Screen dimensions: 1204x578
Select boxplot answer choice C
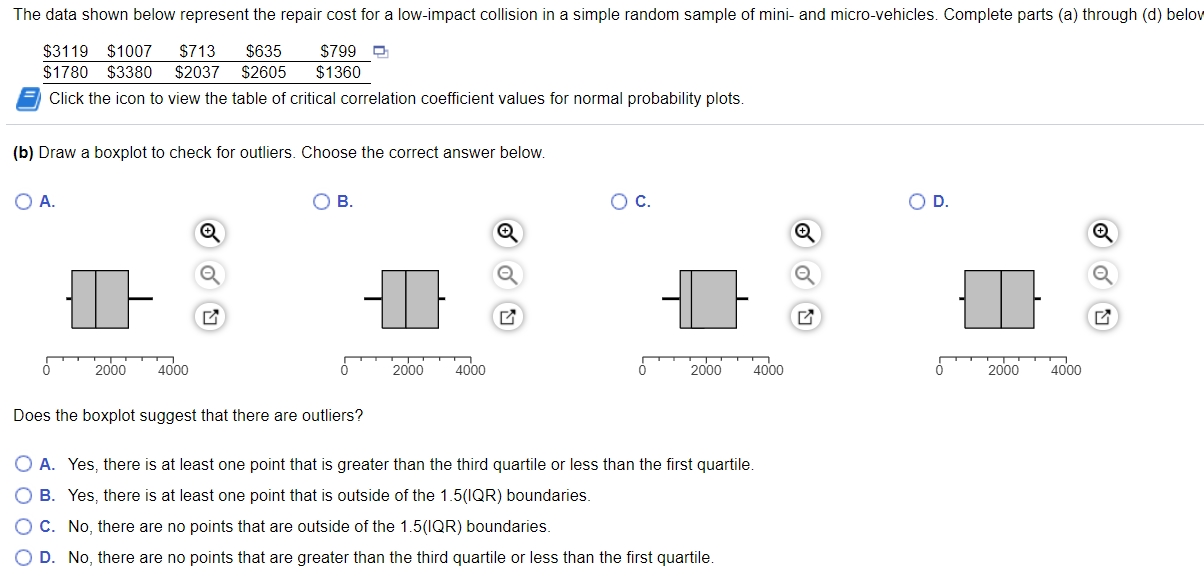coord(618,201)
